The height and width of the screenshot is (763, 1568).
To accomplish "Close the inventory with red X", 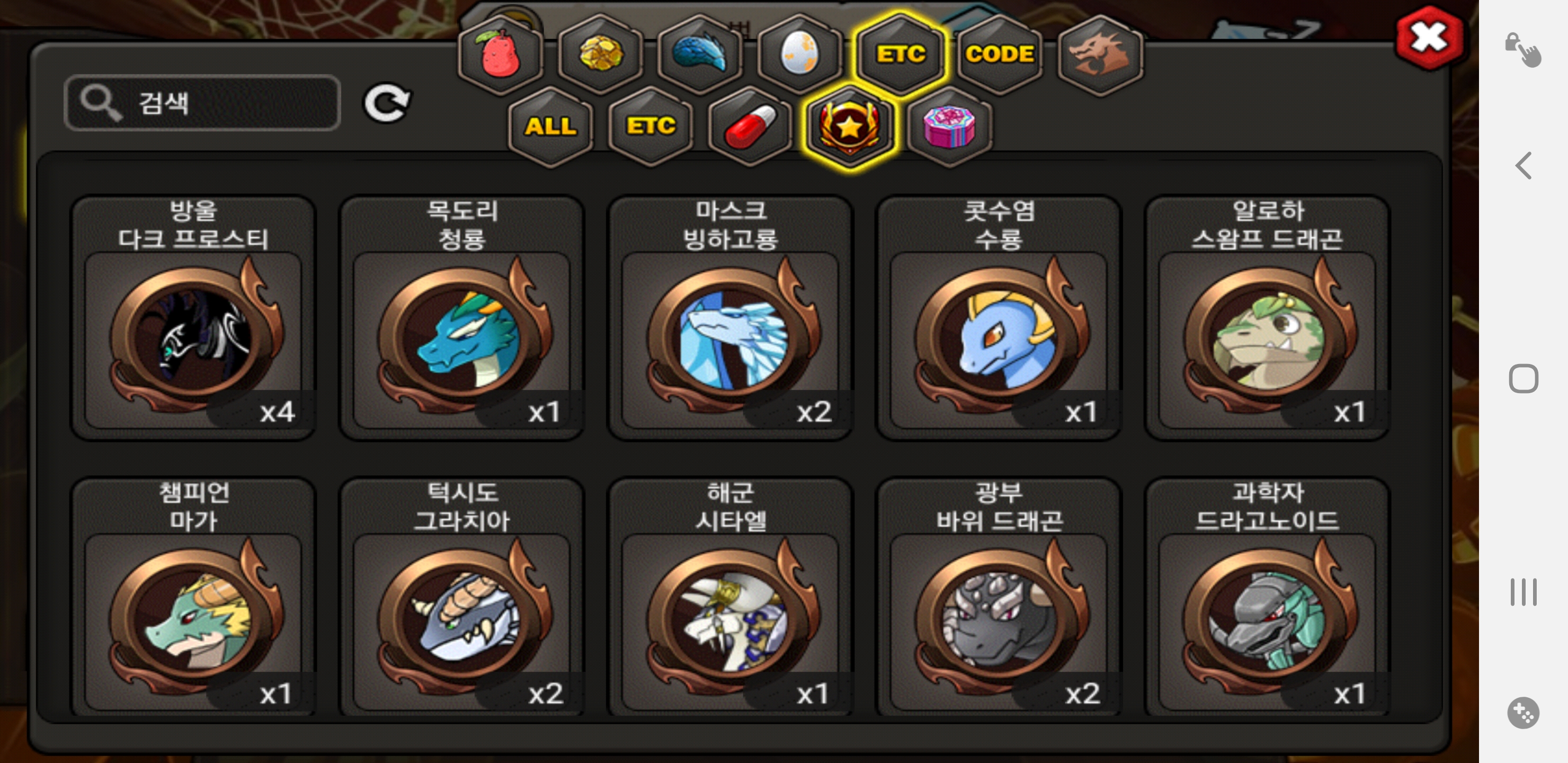I will [x=1429, y=38].
